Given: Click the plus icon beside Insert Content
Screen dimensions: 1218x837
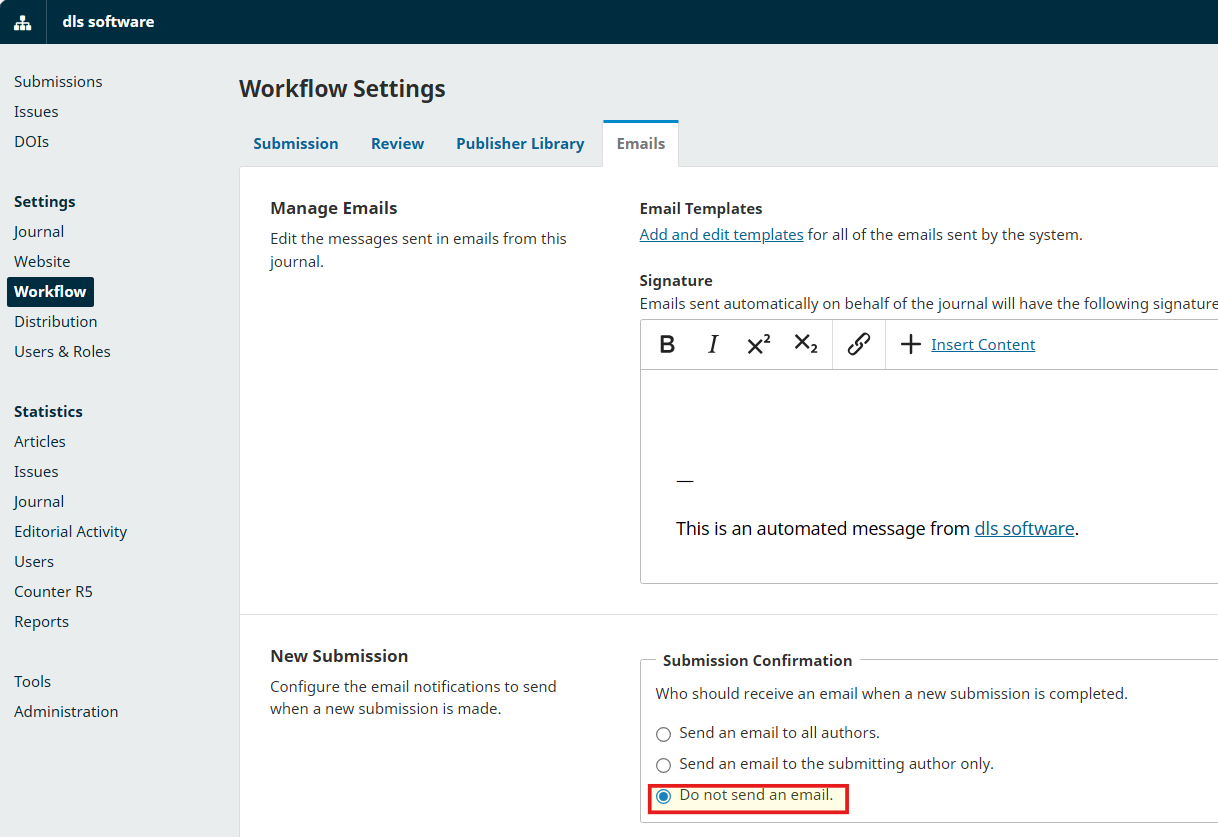Looking at the screenshot, I should click(x=910, y=345).
